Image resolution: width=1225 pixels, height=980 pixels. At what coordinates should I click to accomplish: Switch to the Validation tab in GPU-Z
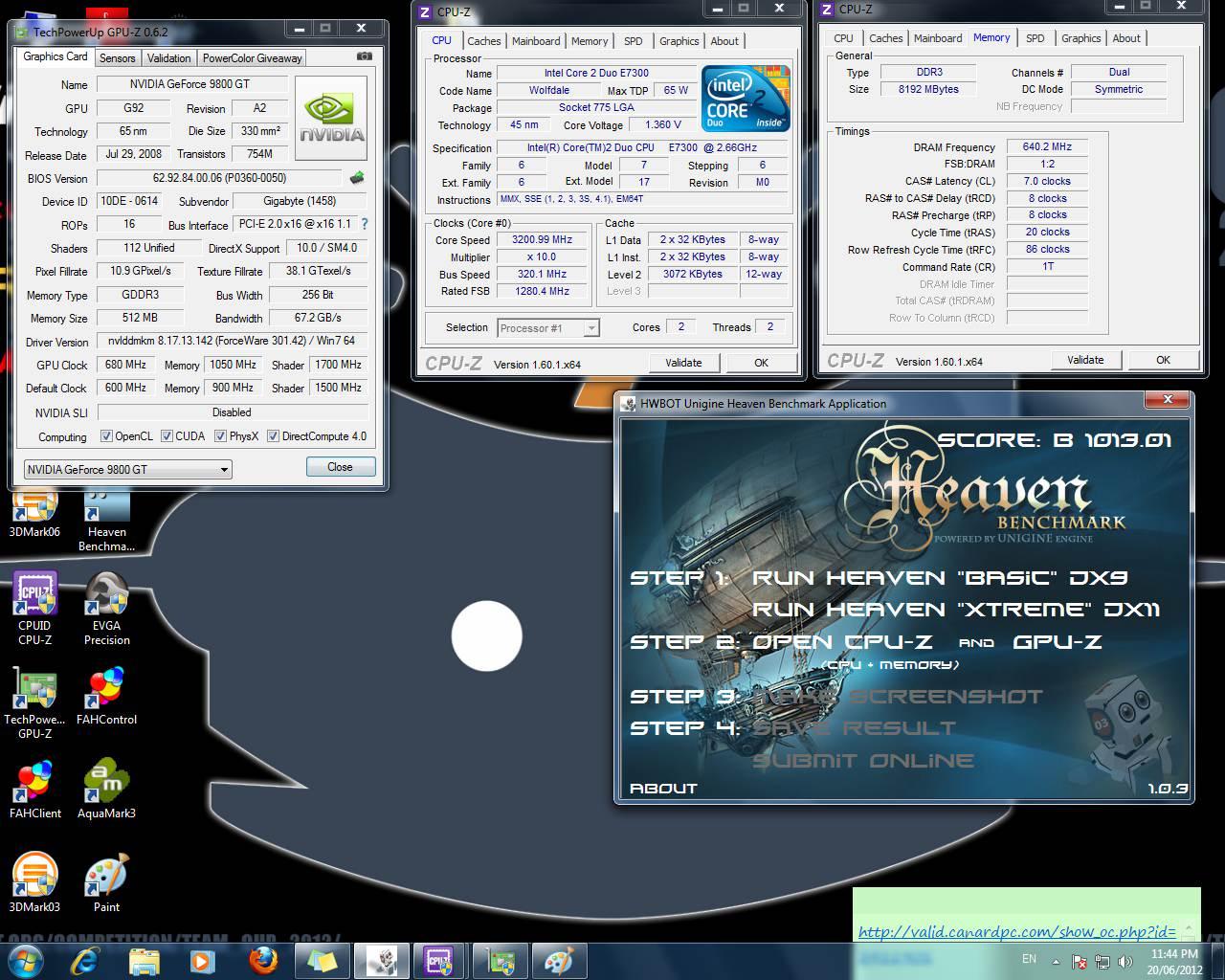(x=168, y=58)
